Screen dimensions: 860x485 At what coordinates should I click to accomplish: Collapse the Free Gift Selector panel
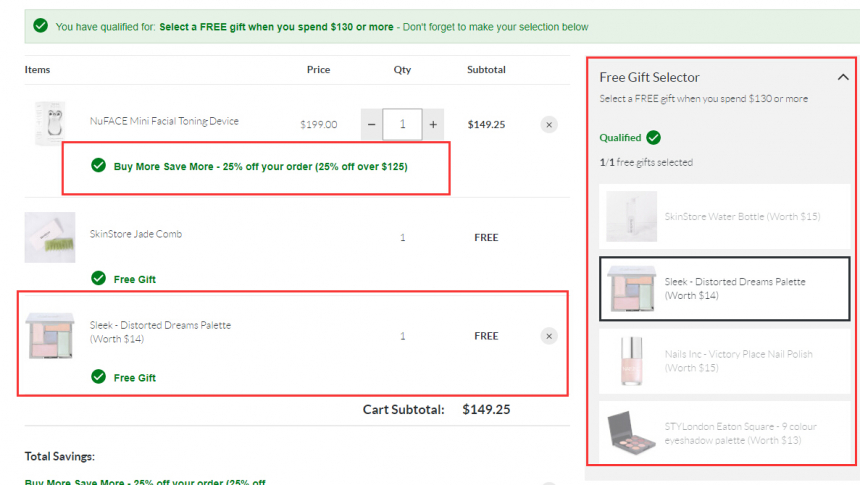coord(842,77)
